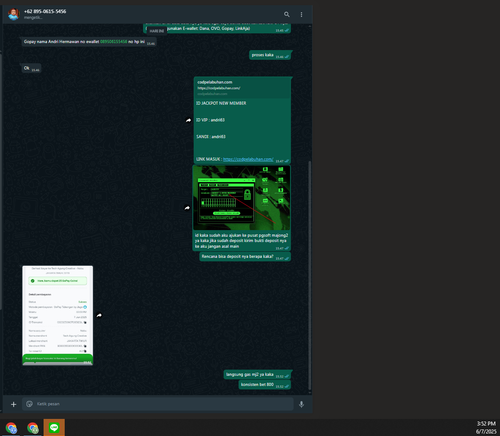Select the 'Ok' message bubble
The image size is (500, 436).
click(31, 68)
